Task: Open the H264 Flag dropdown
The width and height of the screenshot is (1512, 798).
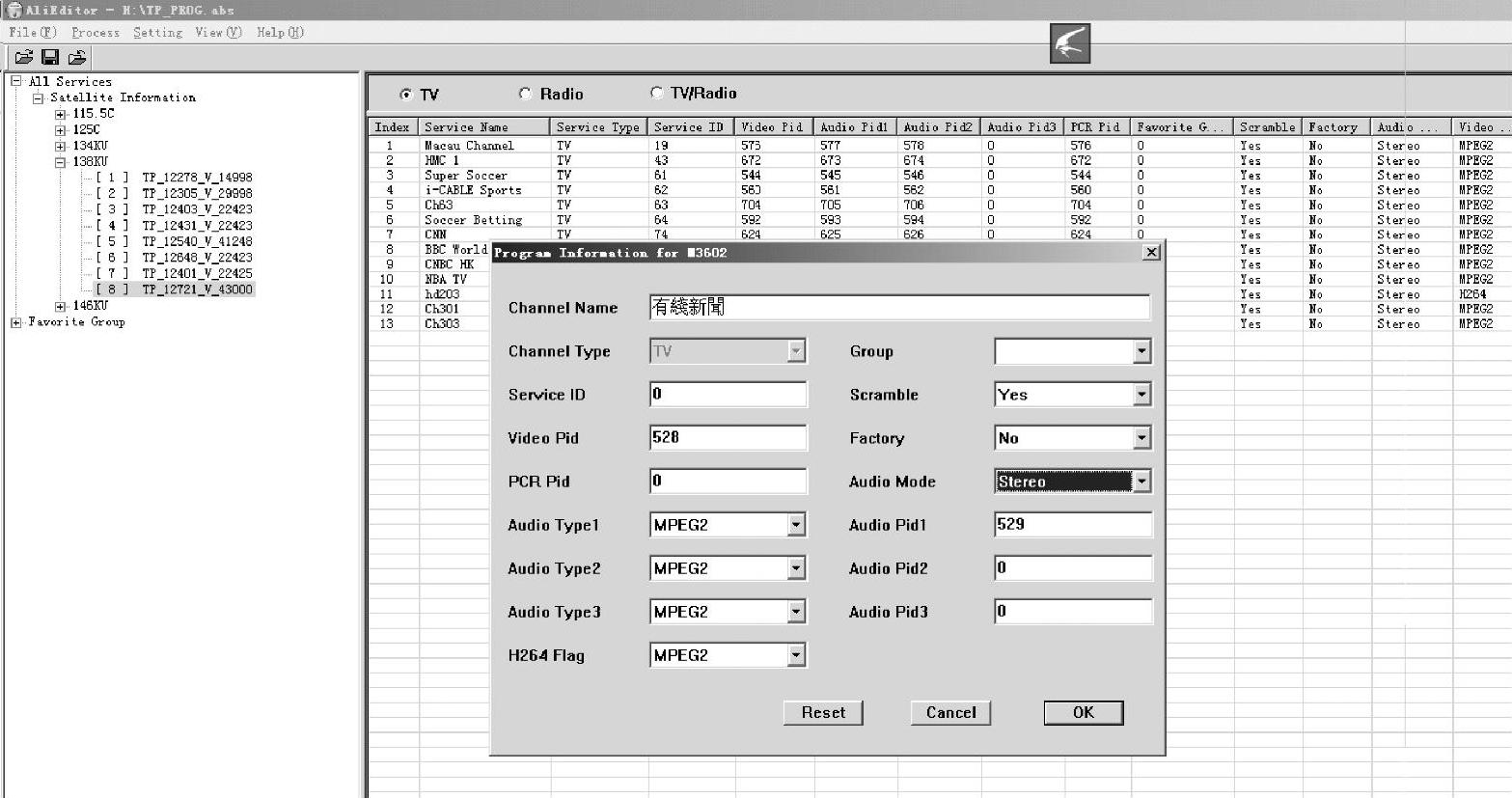Action: (796, 655)
